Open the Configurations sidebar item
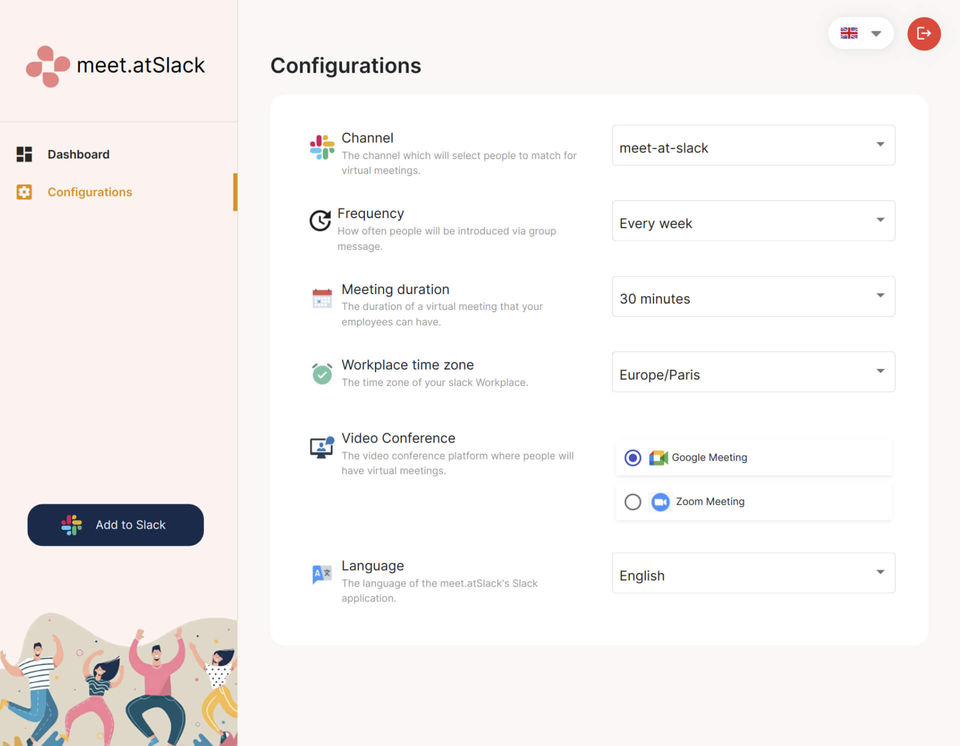Image resolution: width=960 pixels, height=746 pixels. pos(90,192)
